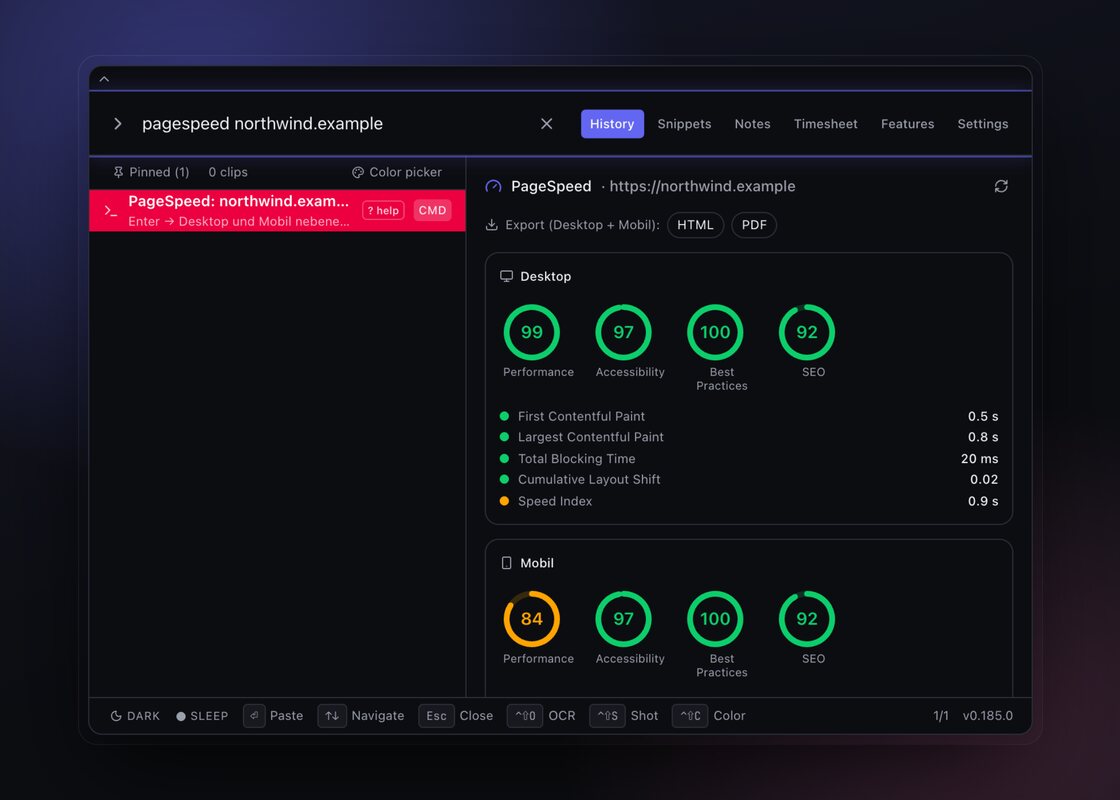Click the Desktop SEO score 92 gauge
The image size is (1120, 800).
click(x=806, y=332)
